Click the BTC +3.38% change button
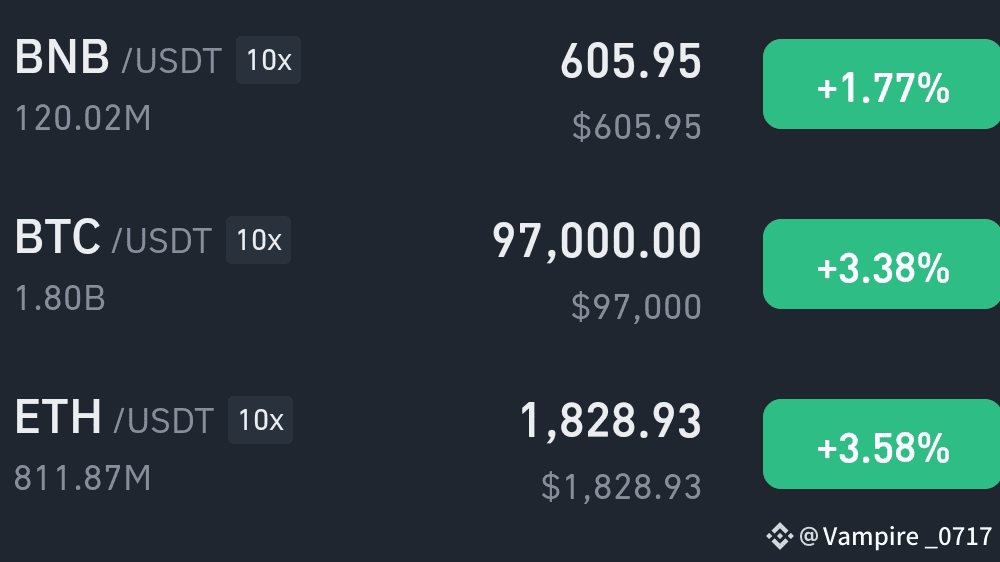The image size is (1000, 562). point(881,264)
